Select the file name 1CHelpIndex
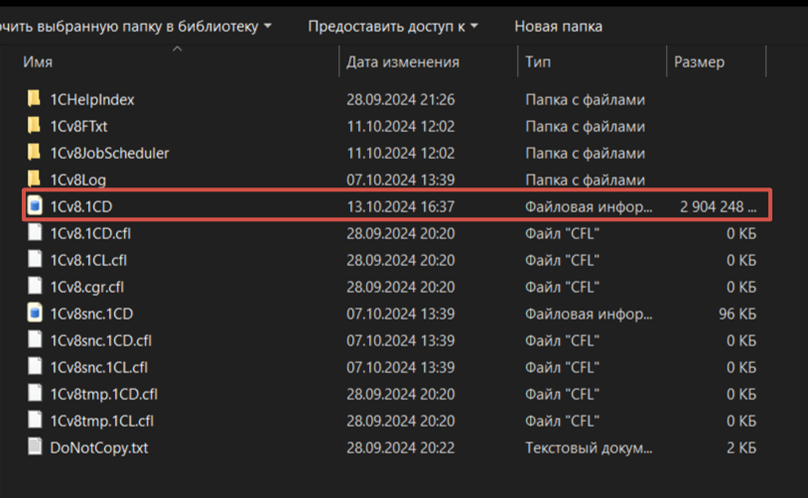The width and height of the screenshot is (808, 498). tap(92, 99)
